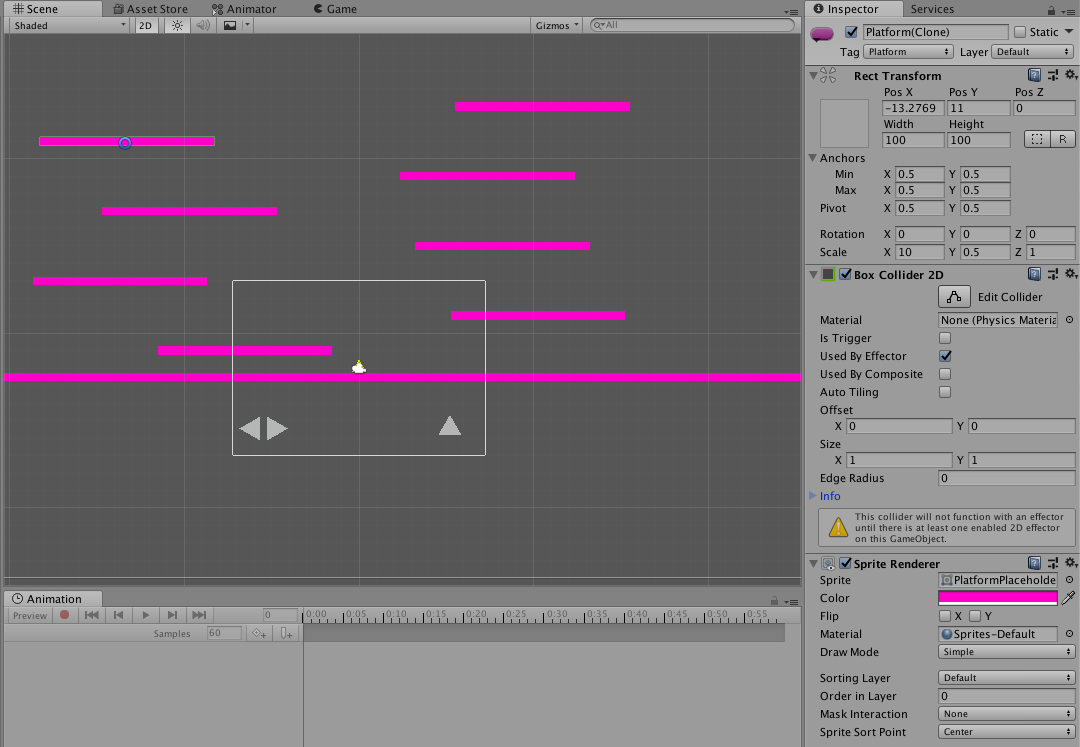The height and width of the screenshot is (747, 1080).
Task: Click the Preview button in Animation panel
Action: pyautogui.click(x=29, y=615)
